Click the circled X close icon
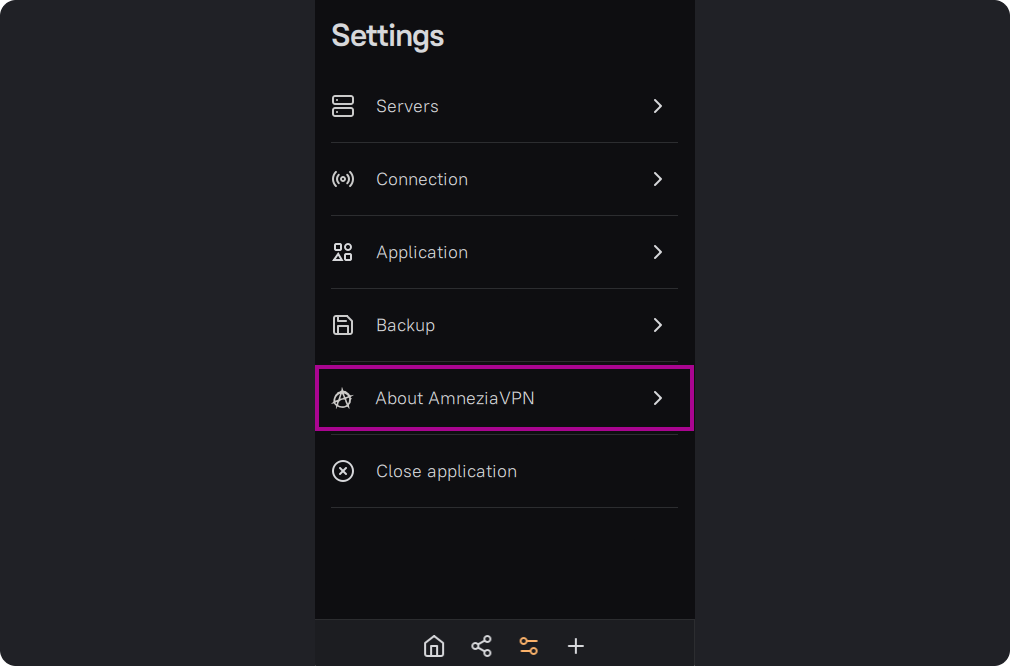 click(x=343, y=471)
